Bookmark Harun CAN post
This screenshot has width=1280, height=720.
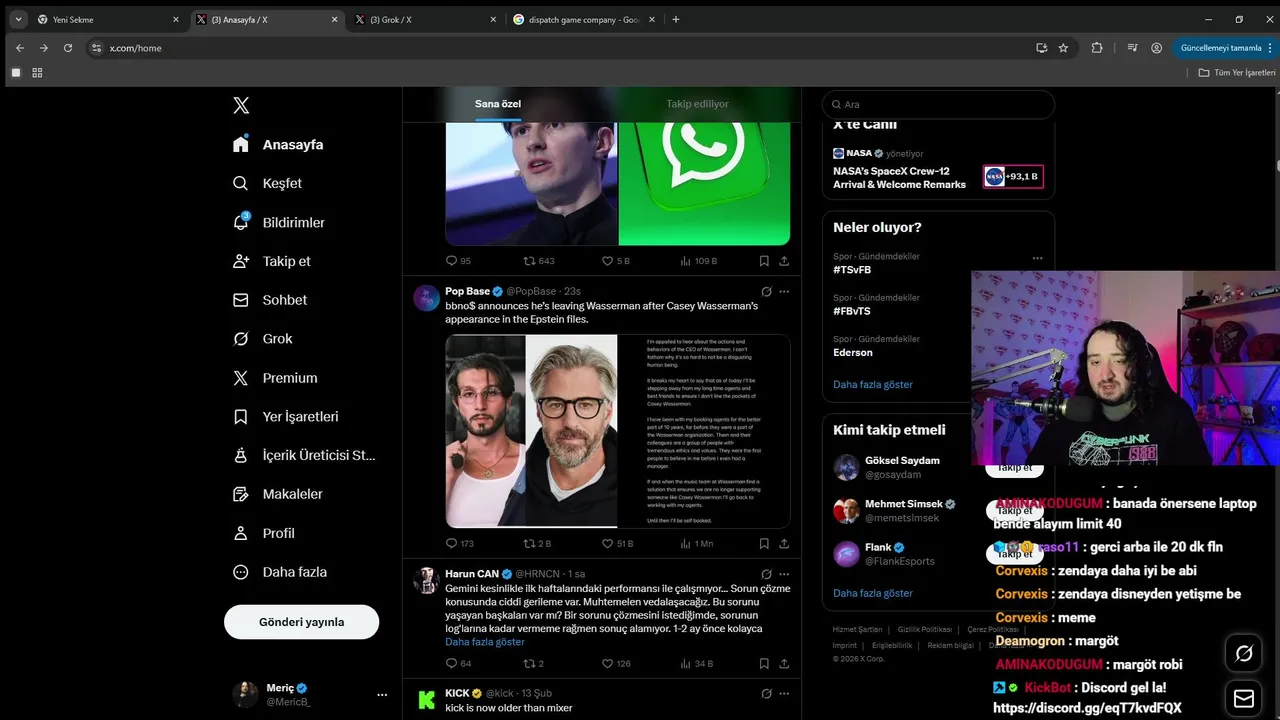point(764,663)
